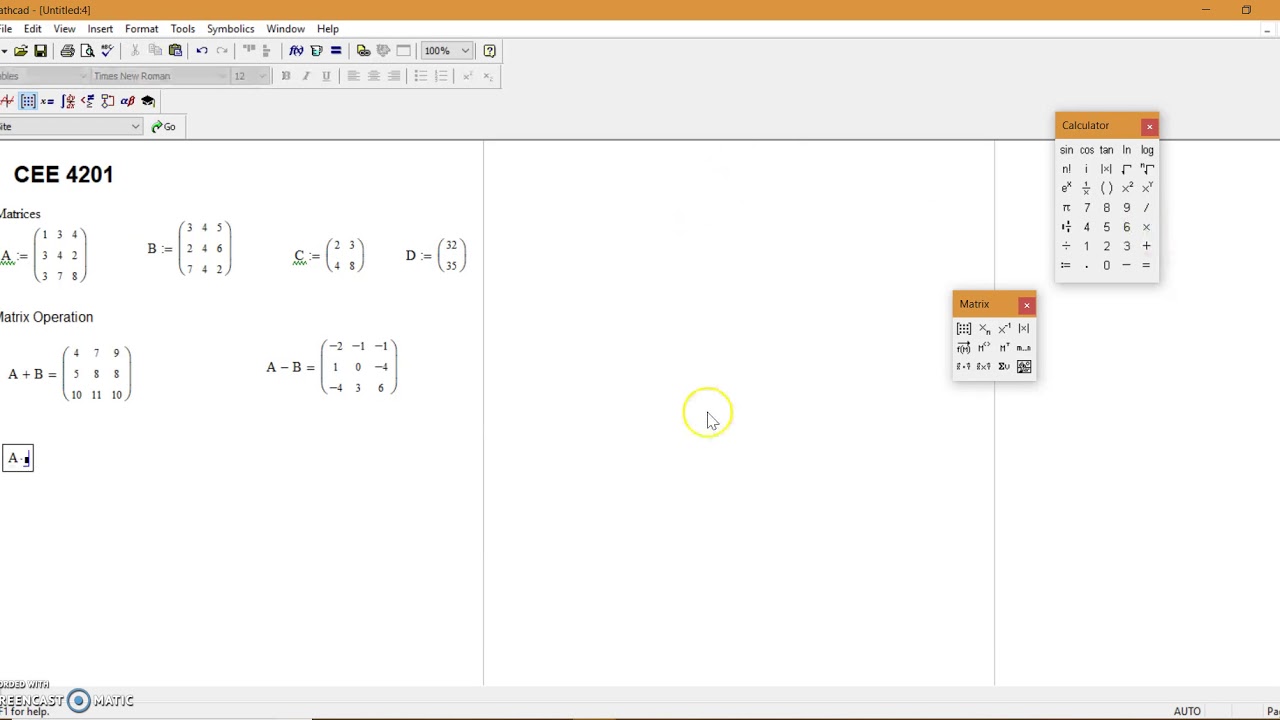Apply the determinant operator in the Matrix palette

[x=1024, y=329]
